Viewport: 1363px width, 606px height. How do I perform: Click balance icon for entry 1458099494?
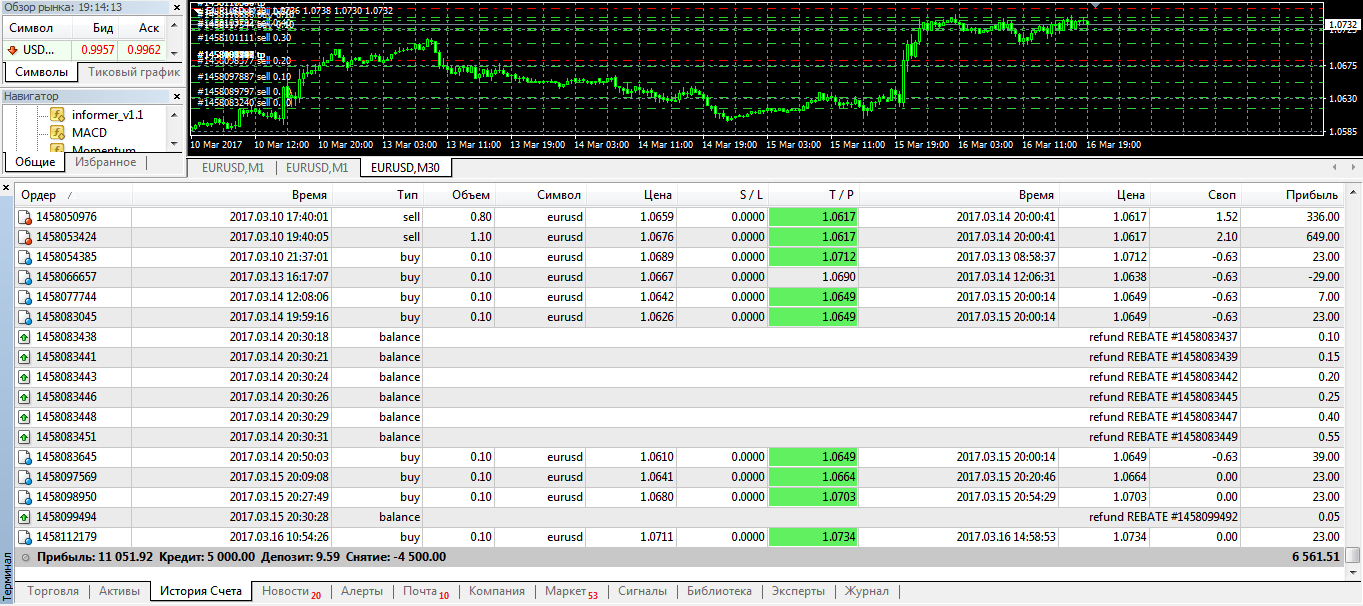[x=25, y=517]
